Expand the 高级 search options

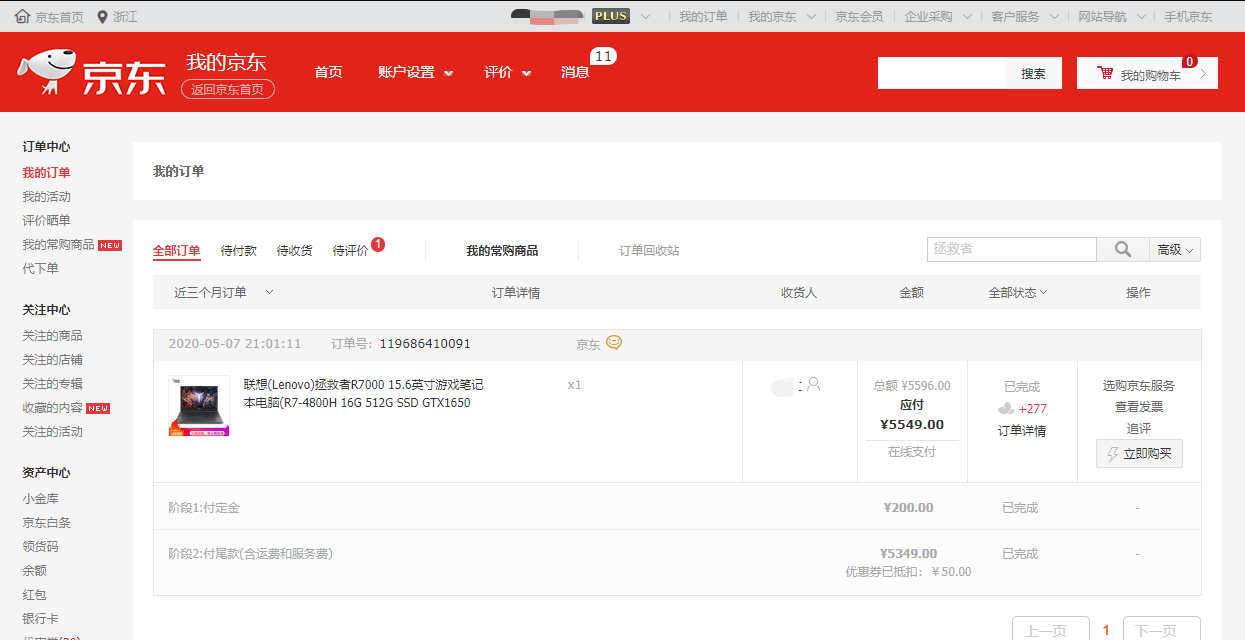click(x=1176, y=249)
